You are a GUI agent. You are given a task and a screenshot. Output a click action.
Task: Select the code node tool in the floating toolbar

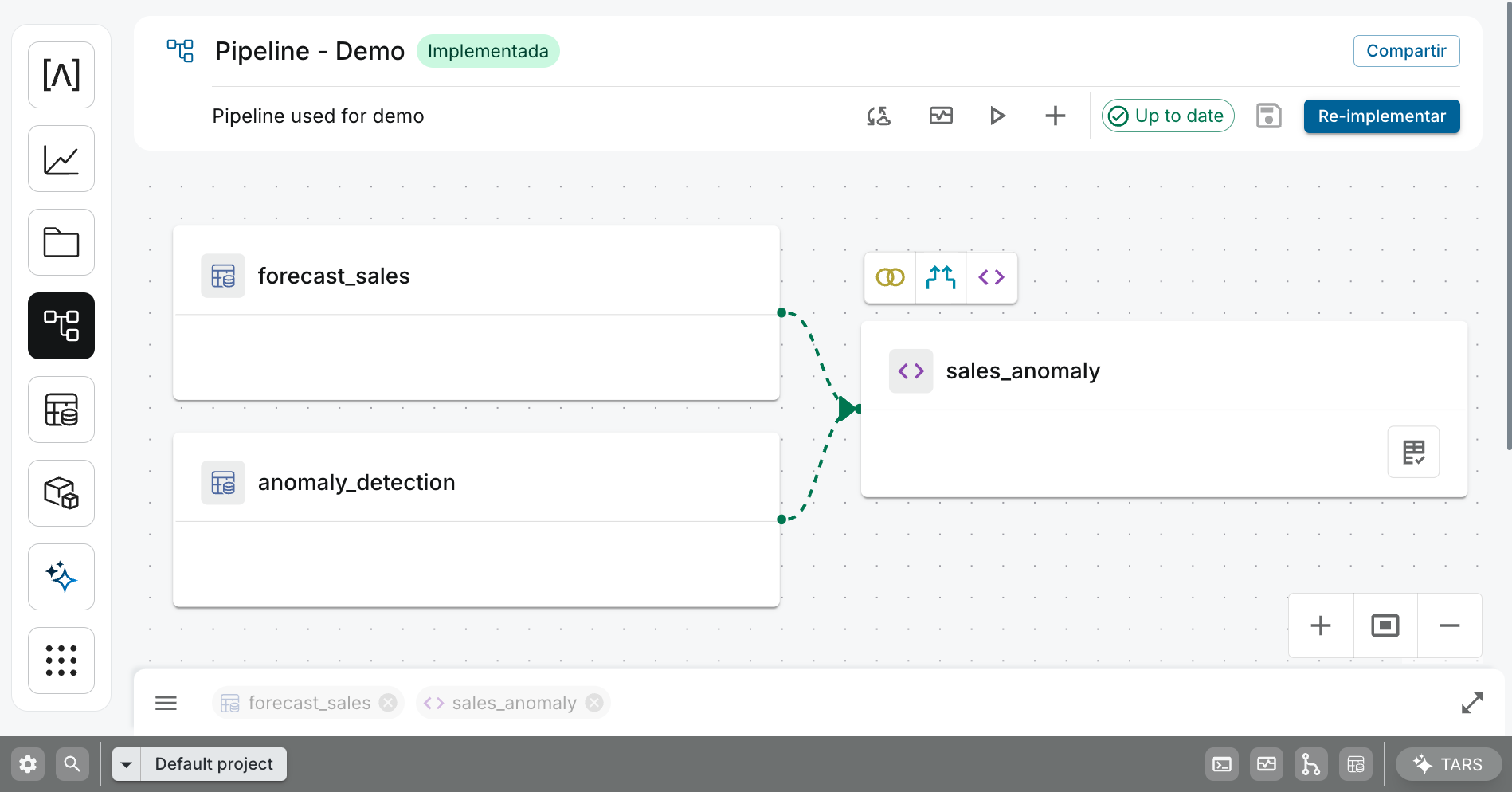coord(991,277)
